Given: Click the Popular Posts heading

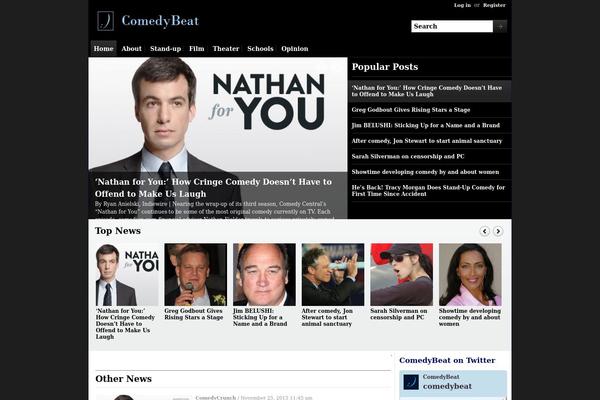Looking at the screenshot, I should 385,67.
